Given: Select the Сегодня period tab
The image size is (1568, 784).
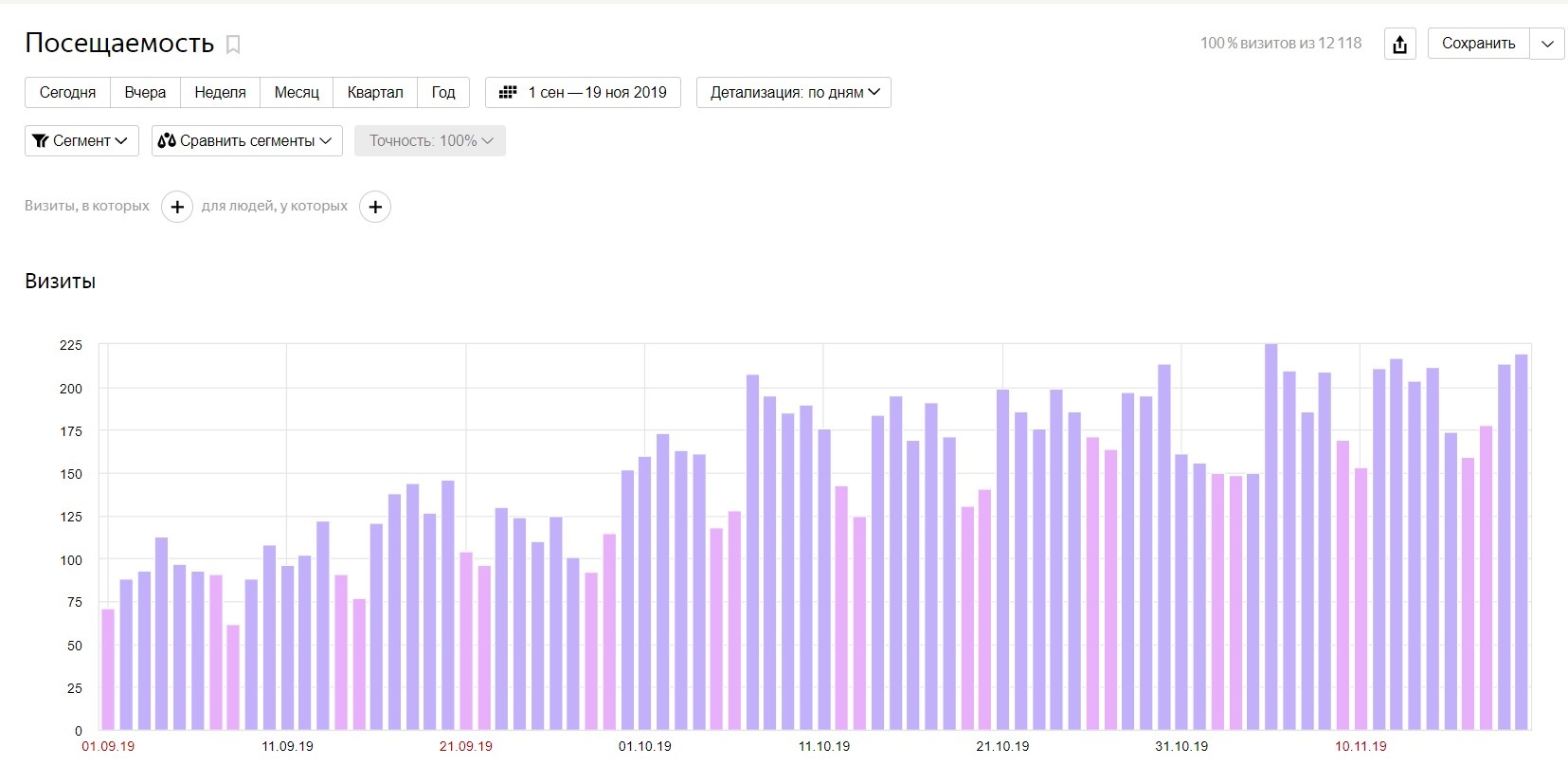Looking at the screenshot, I should click(x=67, y=92).
